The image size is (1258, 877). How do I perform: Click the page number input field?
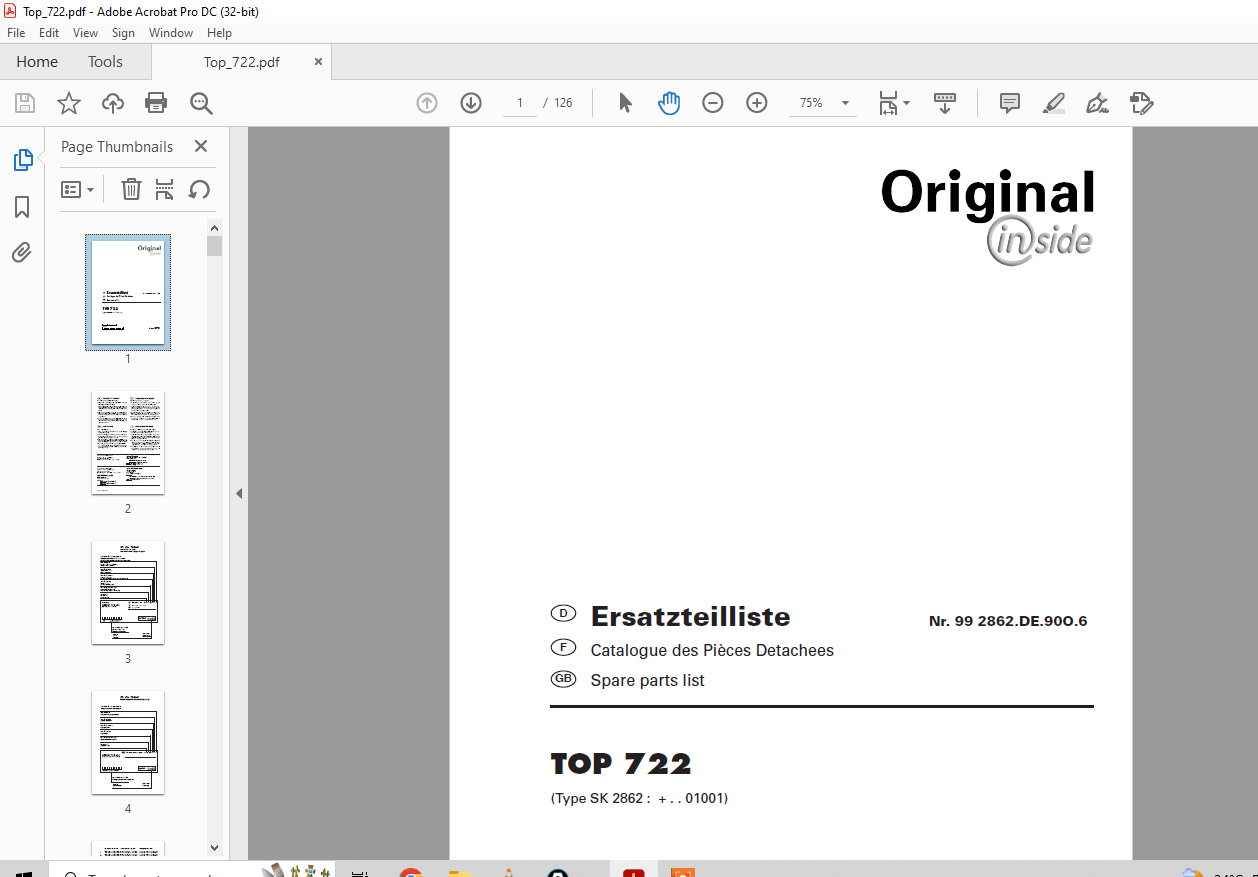coord(520,103)
